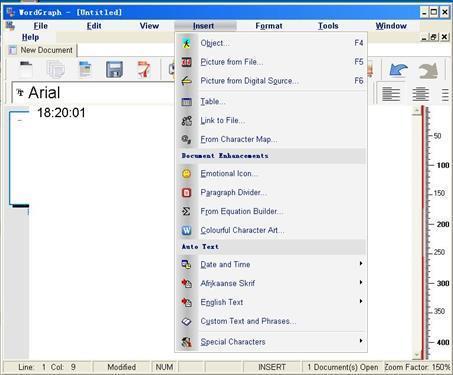The width and height of the screenshot is (453, 375).
Task: Click the open document toolbar icon
Action: (85, 69)
